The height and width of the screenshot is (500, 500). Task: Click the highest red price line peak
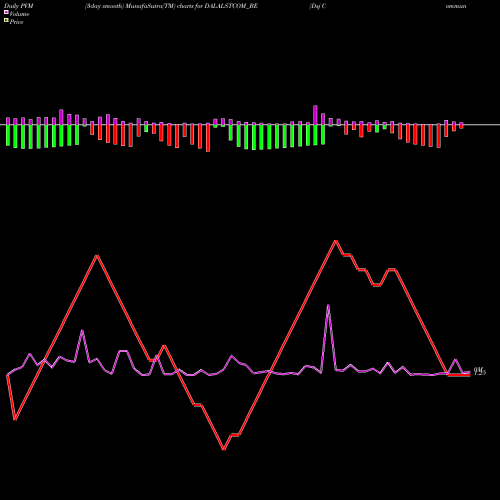point(335,241)
